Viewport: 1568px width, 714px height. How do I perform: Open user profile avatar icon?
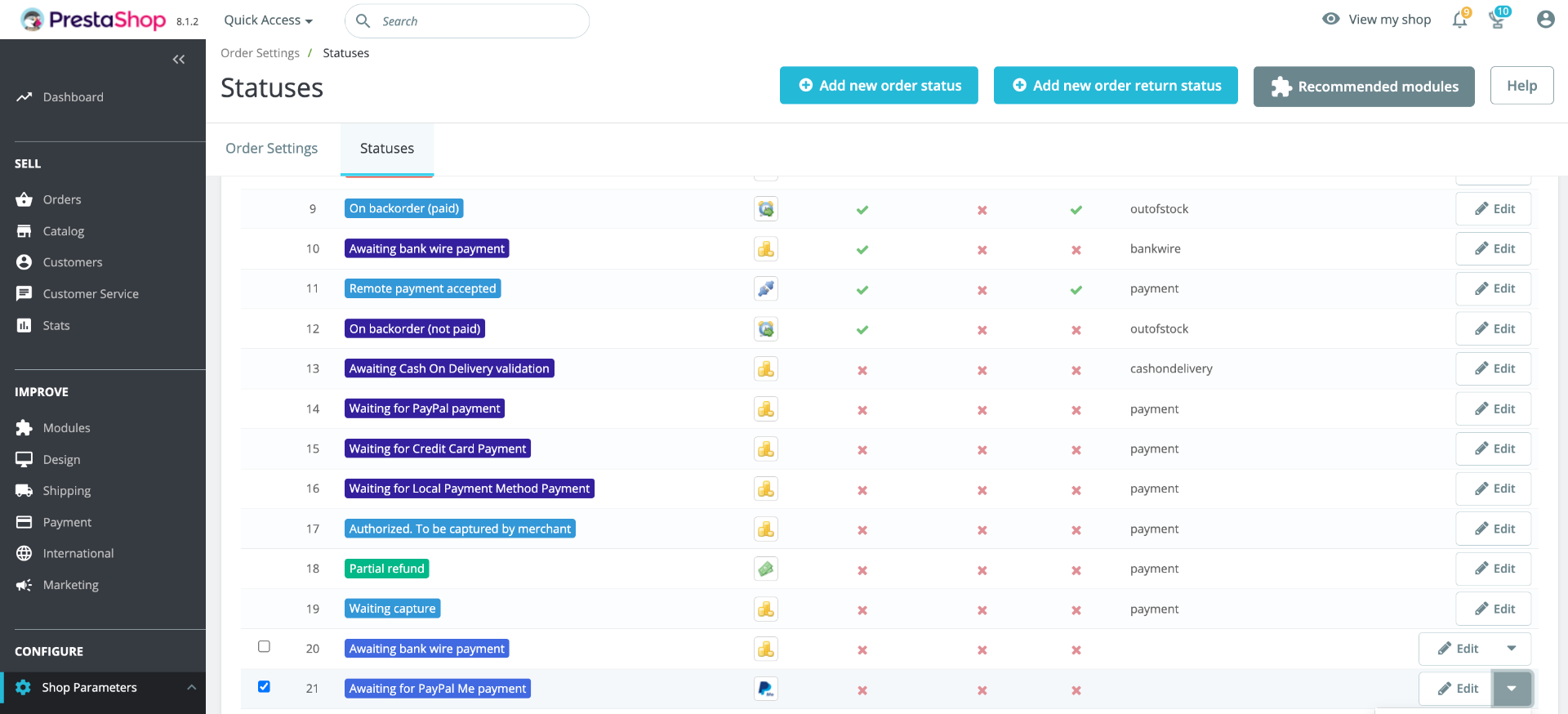tap(1545, 20)
